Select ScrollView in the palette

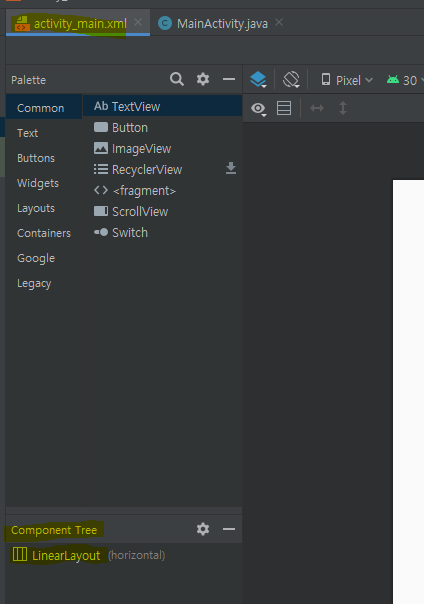[162, 211]
